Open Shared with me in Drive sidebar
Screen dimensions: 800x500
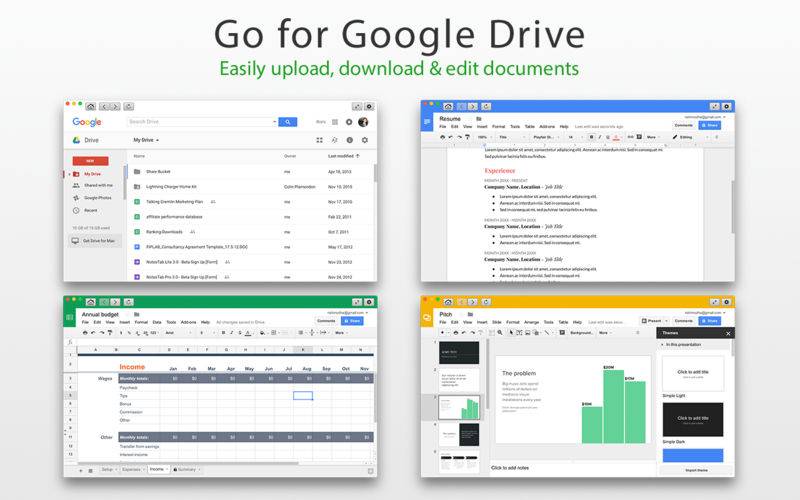(x=98, y=185)
